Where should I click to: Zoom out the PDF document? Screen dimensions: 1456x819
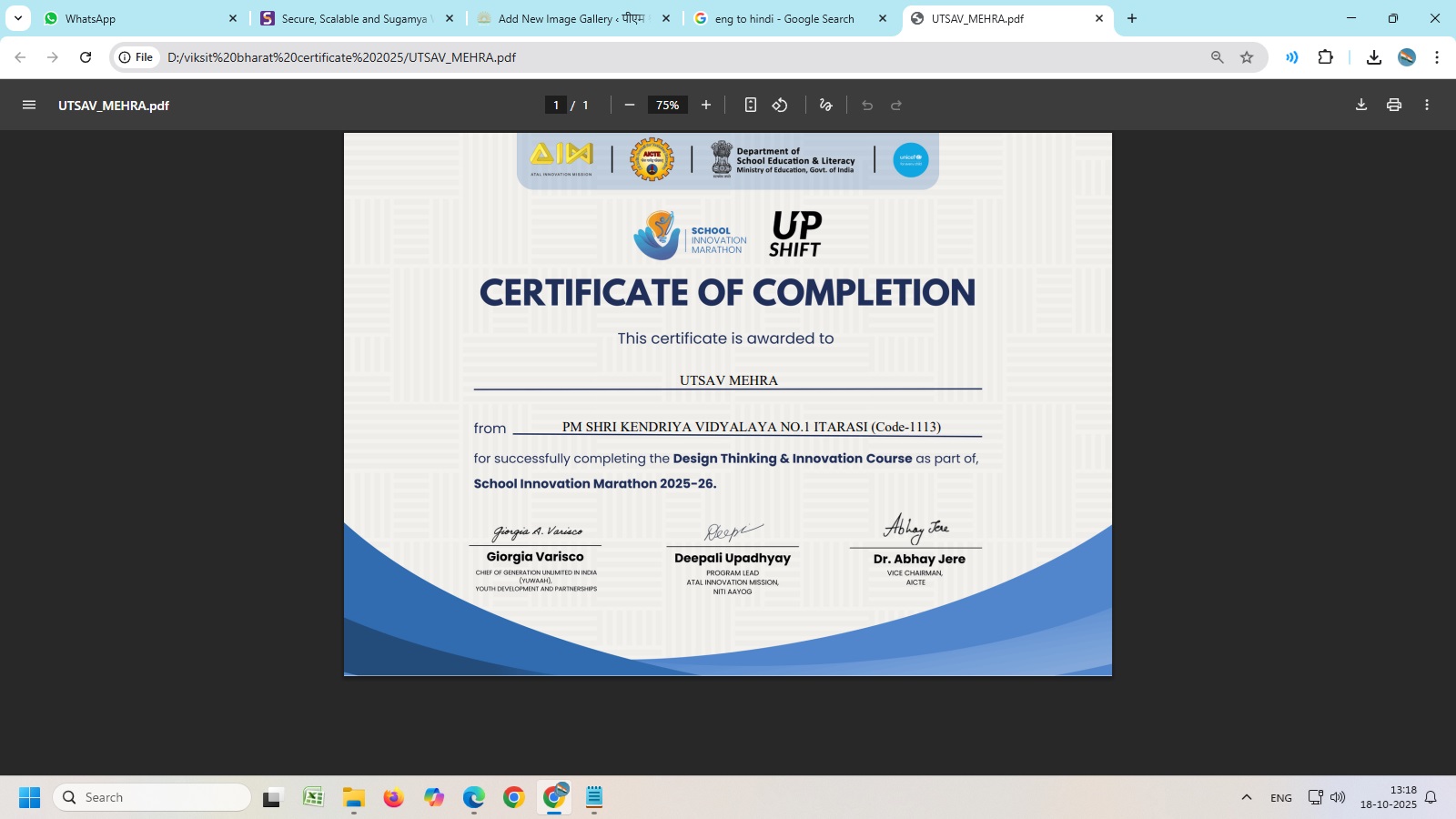629,105
